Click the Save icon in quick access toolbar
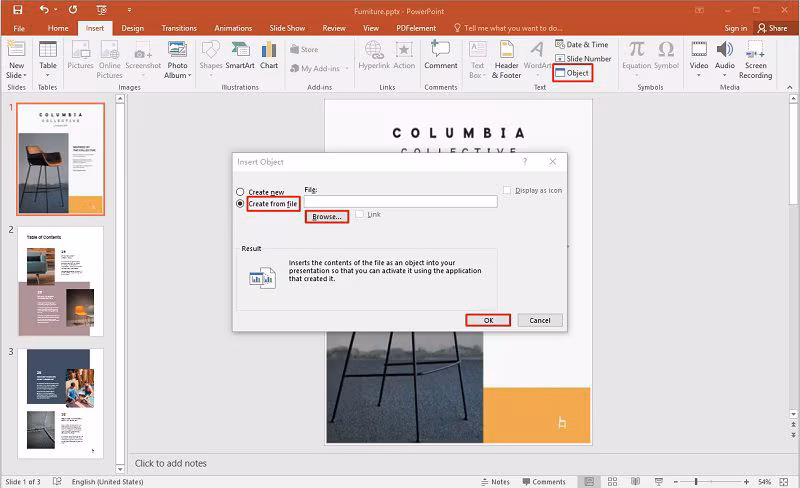This screenshot has width=800, height=488. (18, 10)
